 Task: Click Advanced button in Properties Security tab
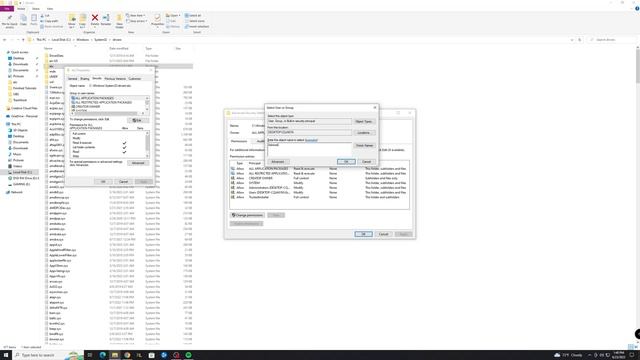click(x=138, y=163)
